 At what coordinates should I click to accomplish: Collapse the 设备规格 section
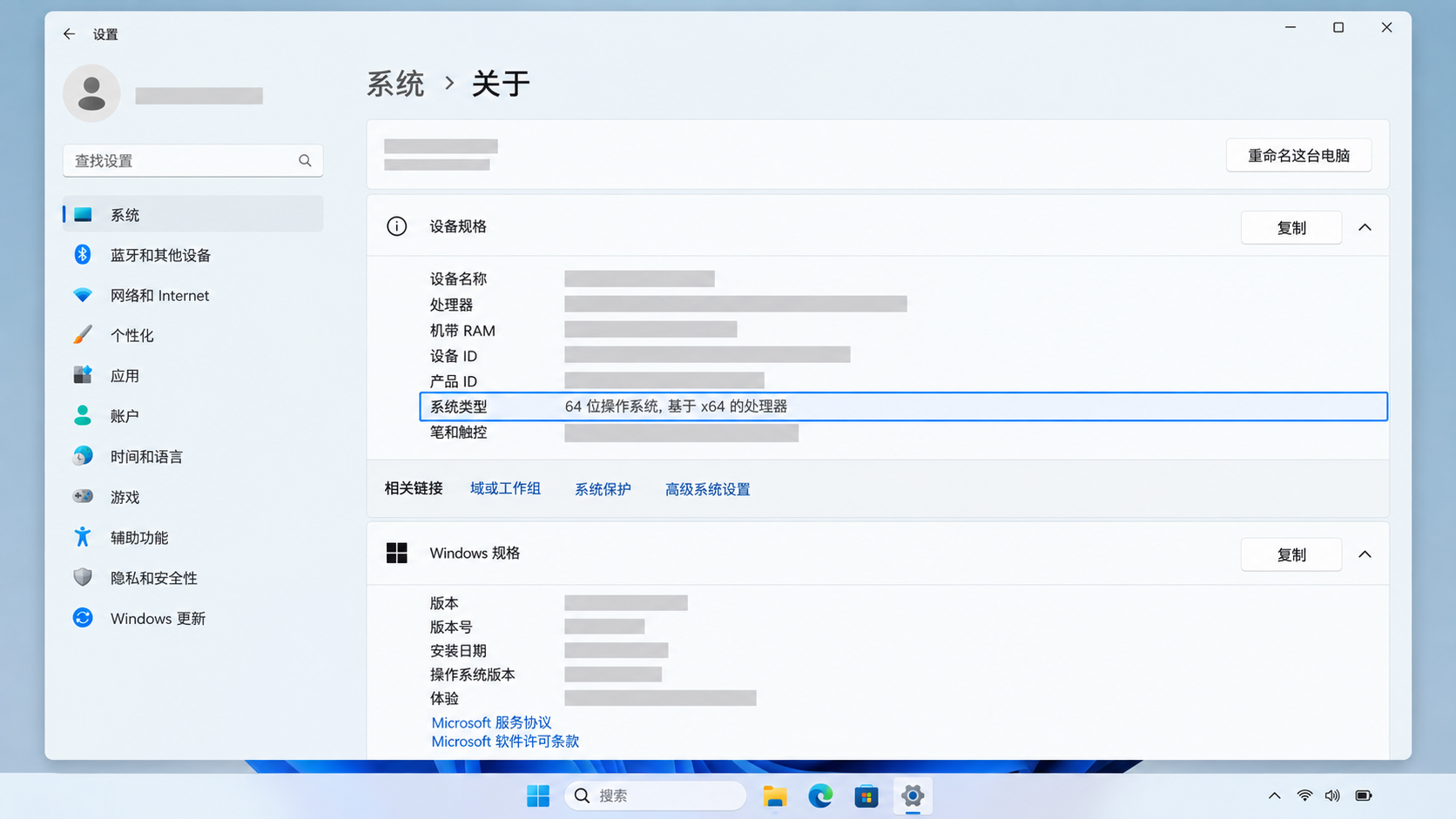[1365, 227]
